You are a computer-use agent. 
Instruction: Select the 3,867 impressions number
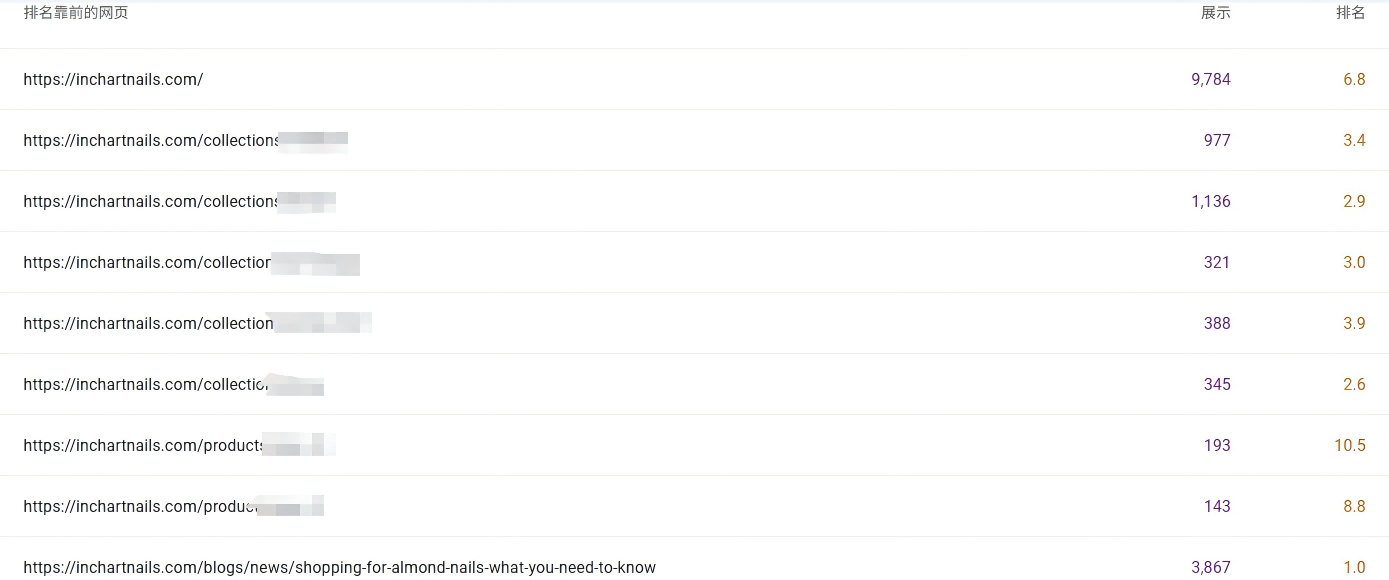coord(1210,567)
